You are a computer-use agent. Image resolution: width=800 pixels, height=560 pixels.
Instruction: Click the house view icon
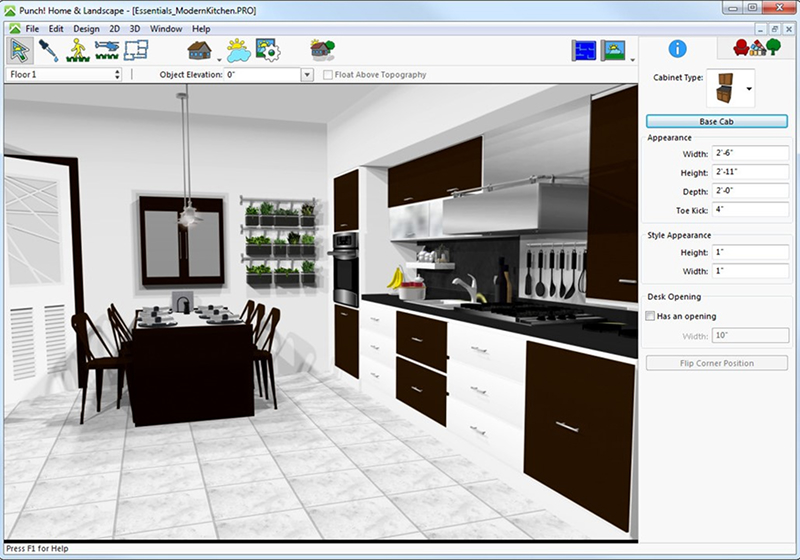click(x=200, y=49)
